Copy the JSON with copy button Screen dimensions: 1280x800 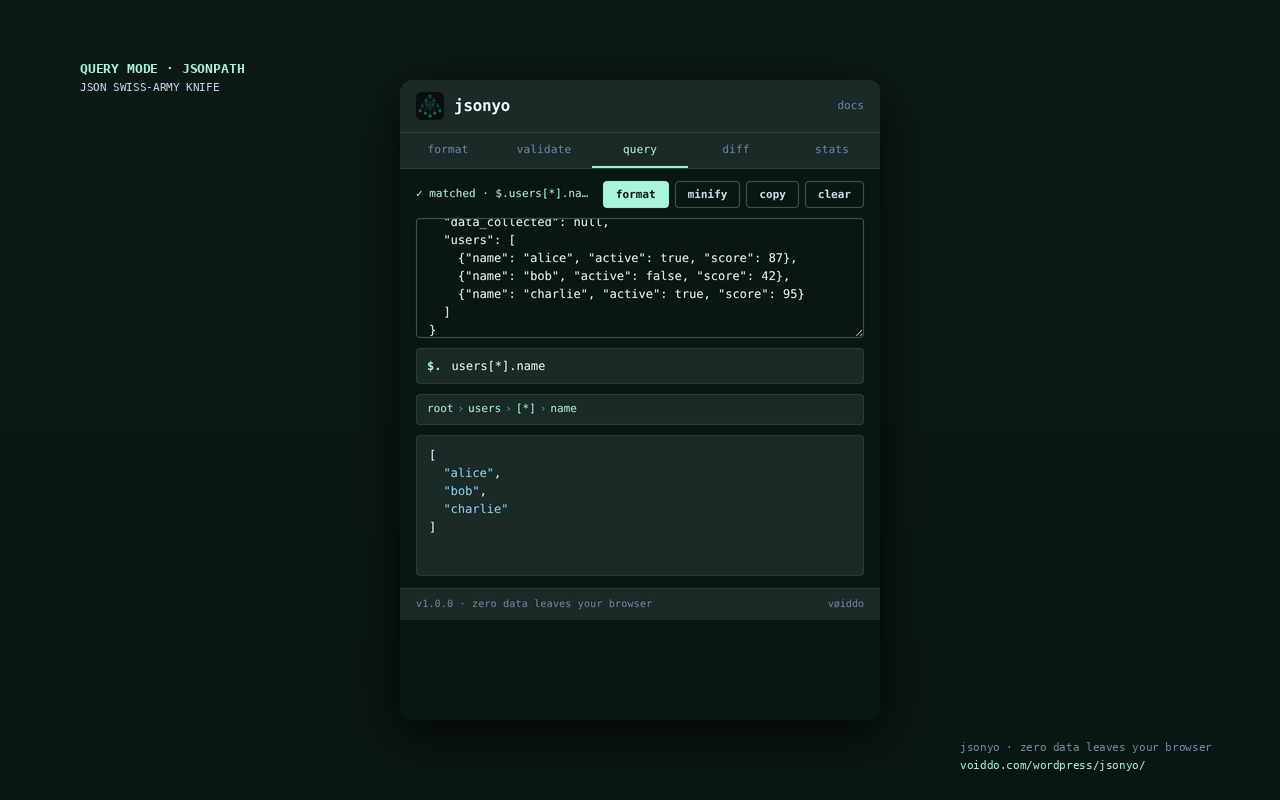pyautogui.click(x=772, y=194)
